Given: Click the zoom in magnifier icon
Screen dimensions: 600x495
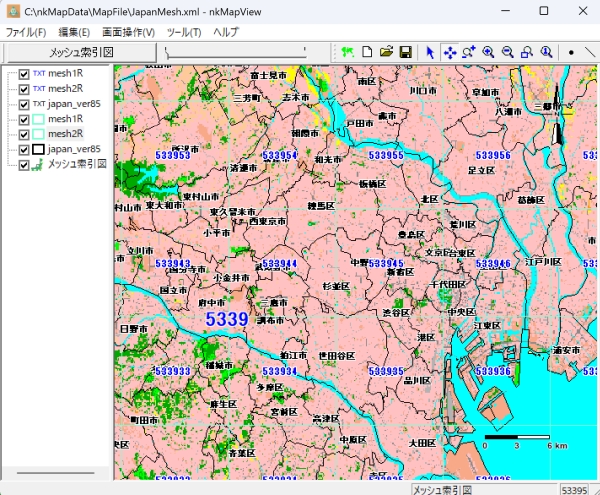Looking at the screenshot, I should [488, 52].
